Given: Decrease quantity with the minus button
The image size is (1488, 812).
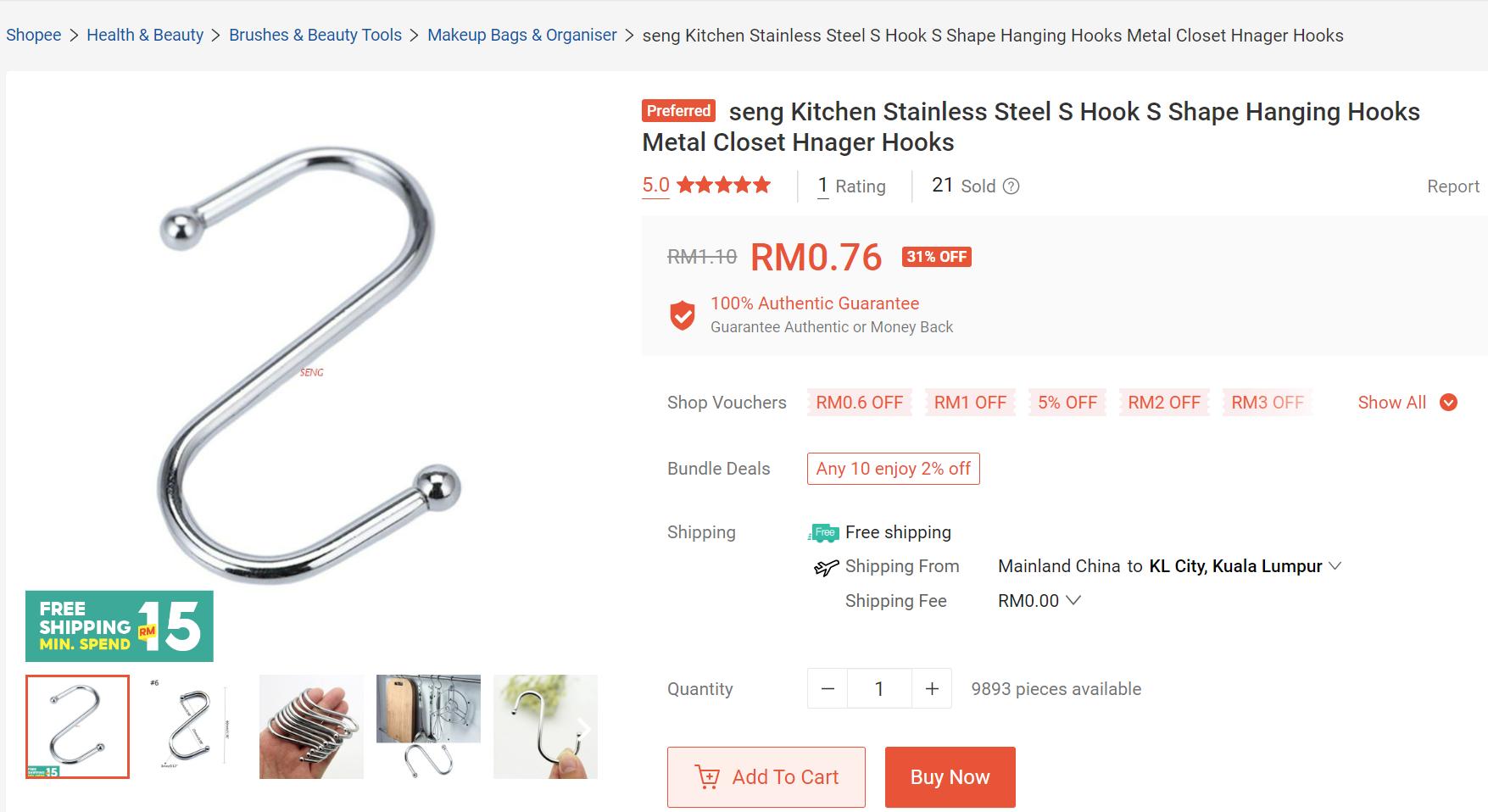Looking at the screenshot, I should (x=828, y=688).
